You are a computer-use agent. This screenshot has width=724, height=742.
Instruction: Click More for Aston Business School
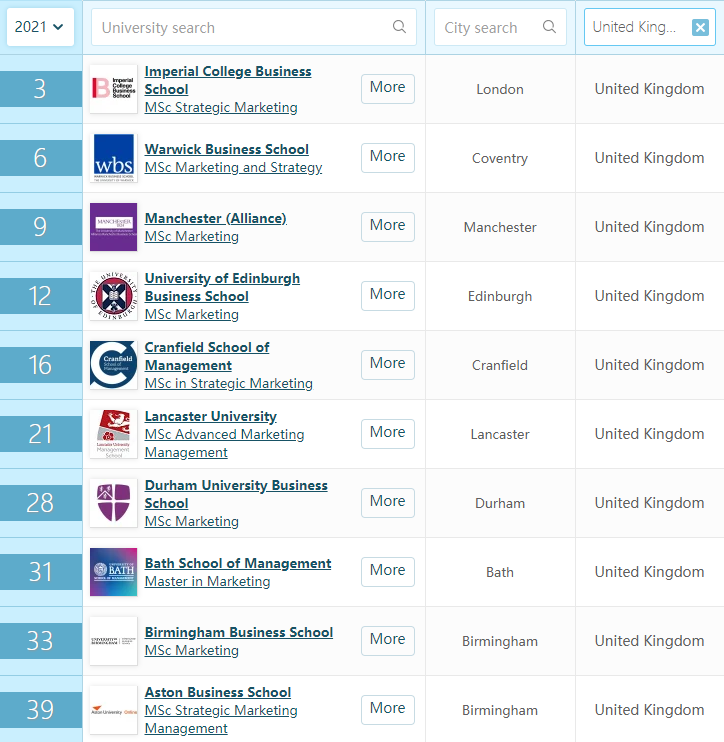click(x=388, y=710)
